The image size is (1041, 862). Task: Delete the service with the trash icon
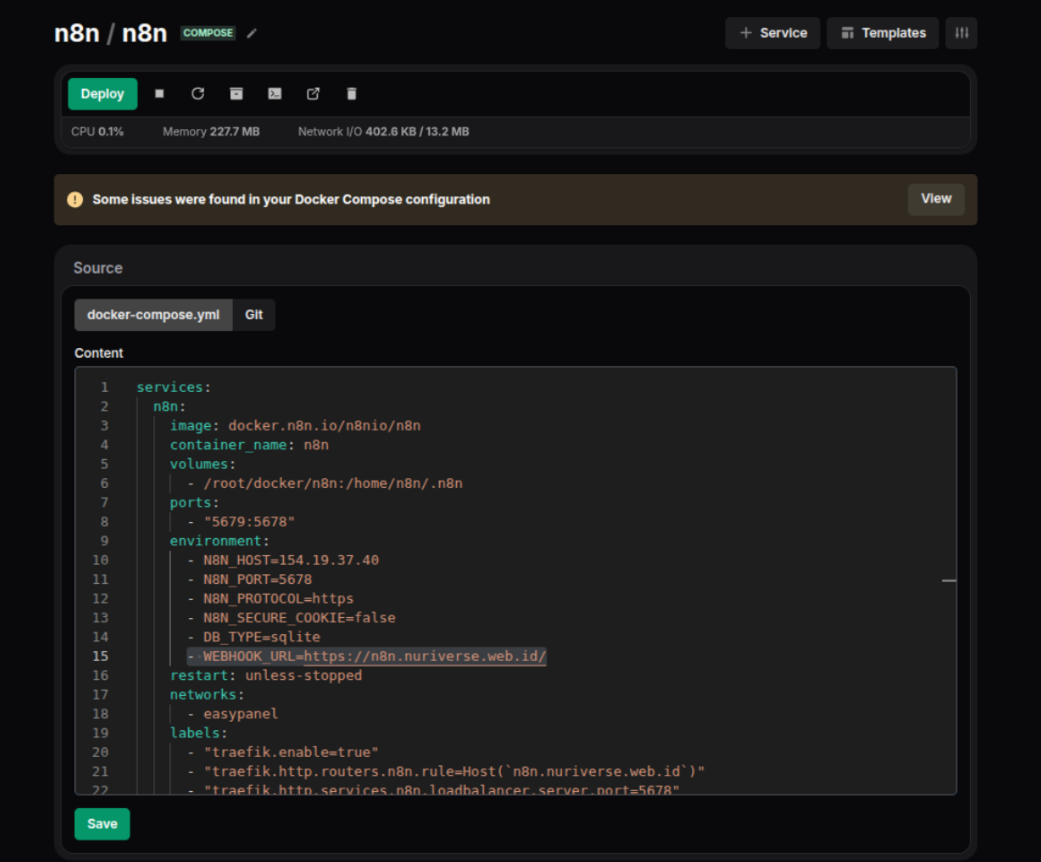tap(352, 94)
